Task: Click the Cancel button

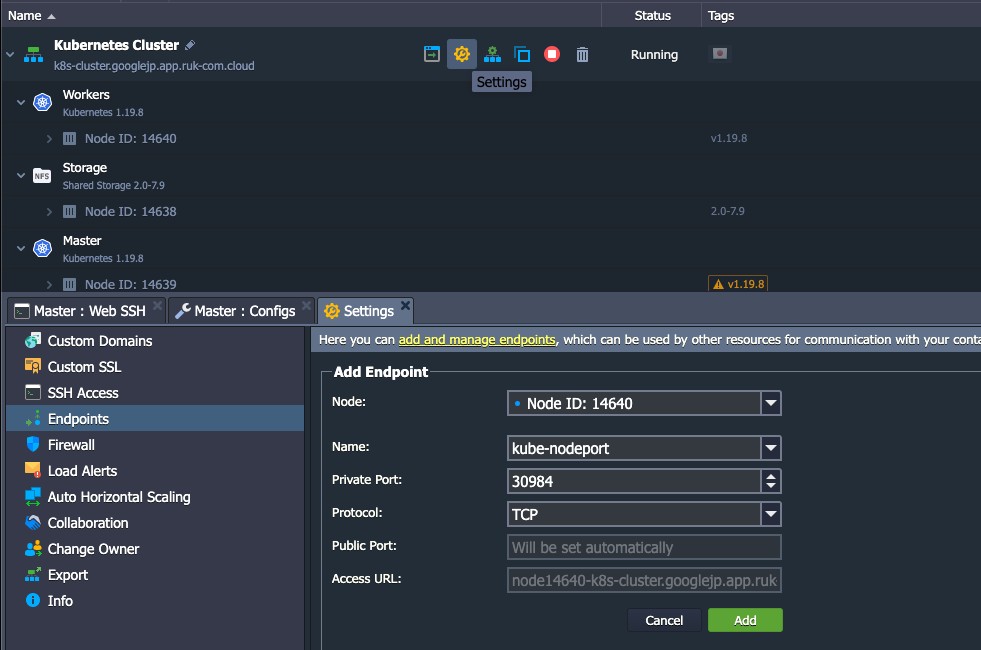Action: coord(664,620)
